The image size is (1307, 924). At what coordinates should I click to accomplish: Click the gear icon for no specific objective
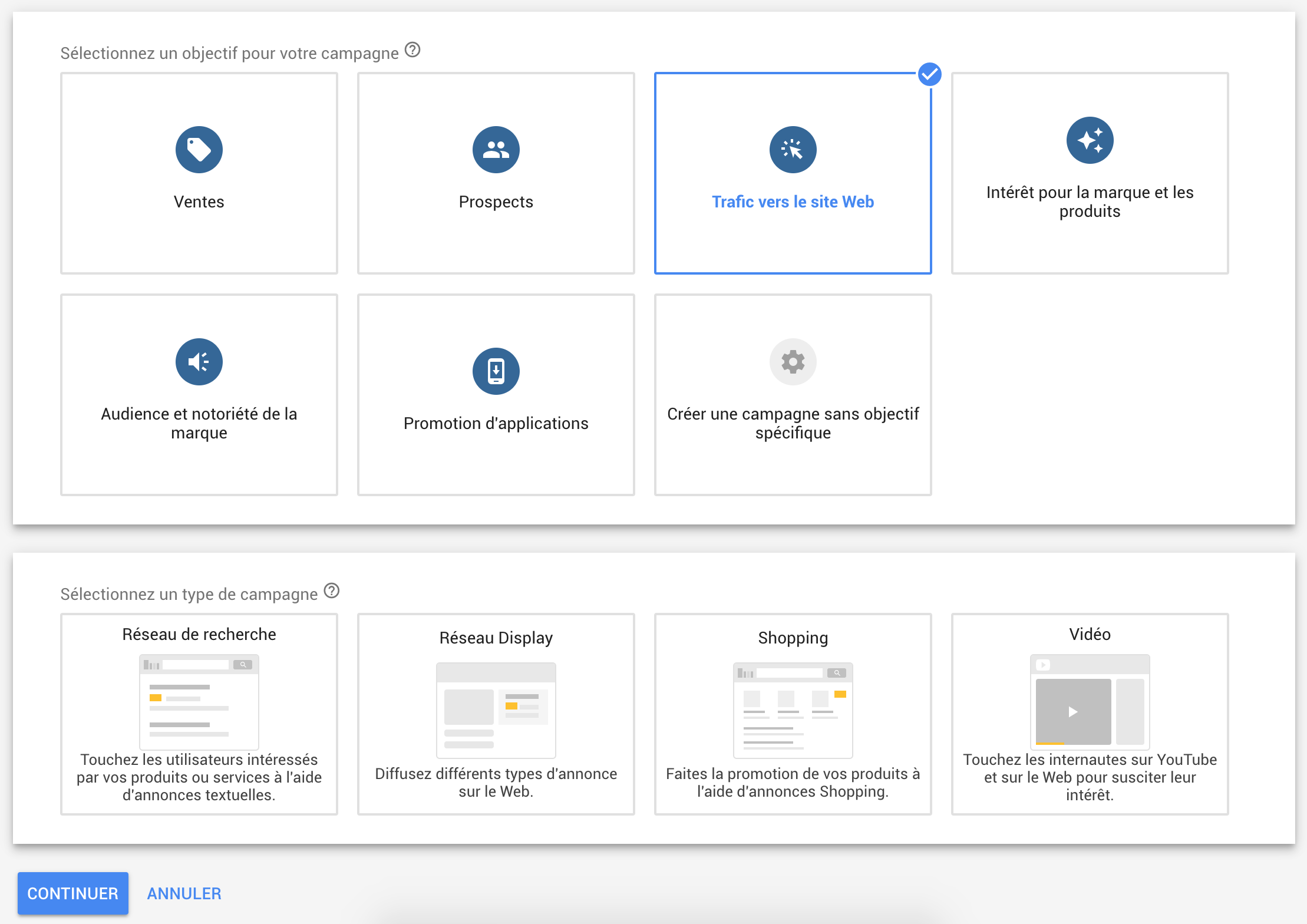tap(793, 362)
